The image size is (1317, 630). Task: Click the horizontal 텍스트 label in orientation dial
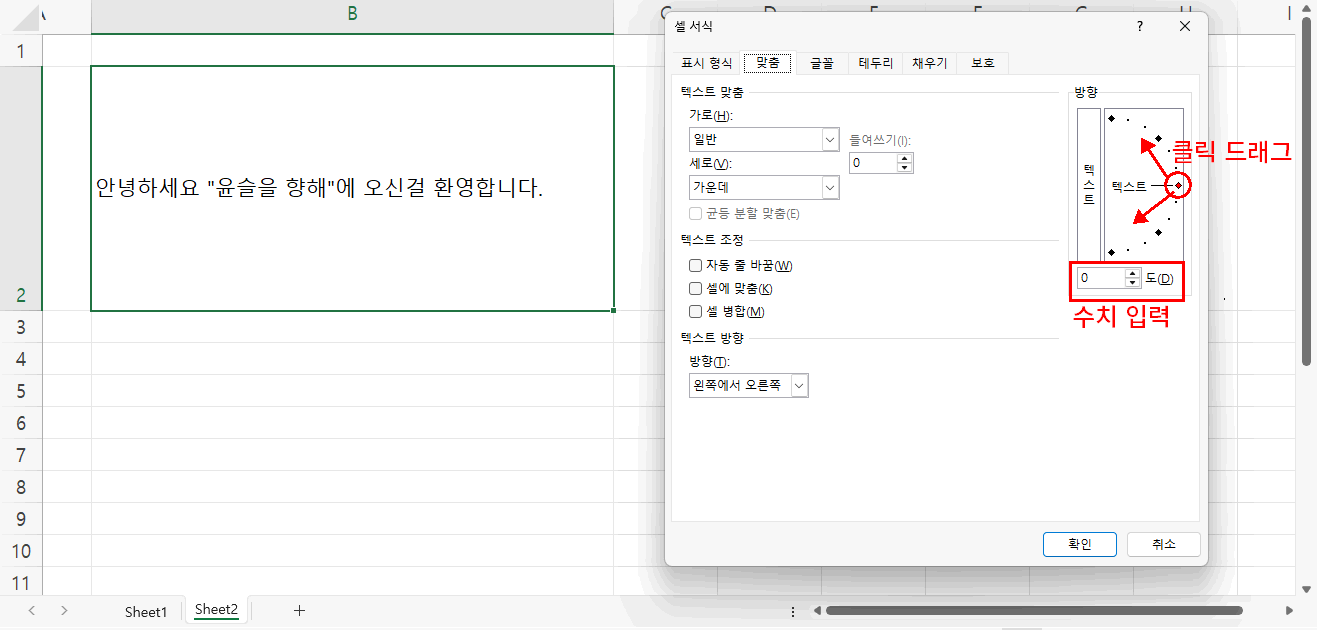click(x=1129, y=186)
